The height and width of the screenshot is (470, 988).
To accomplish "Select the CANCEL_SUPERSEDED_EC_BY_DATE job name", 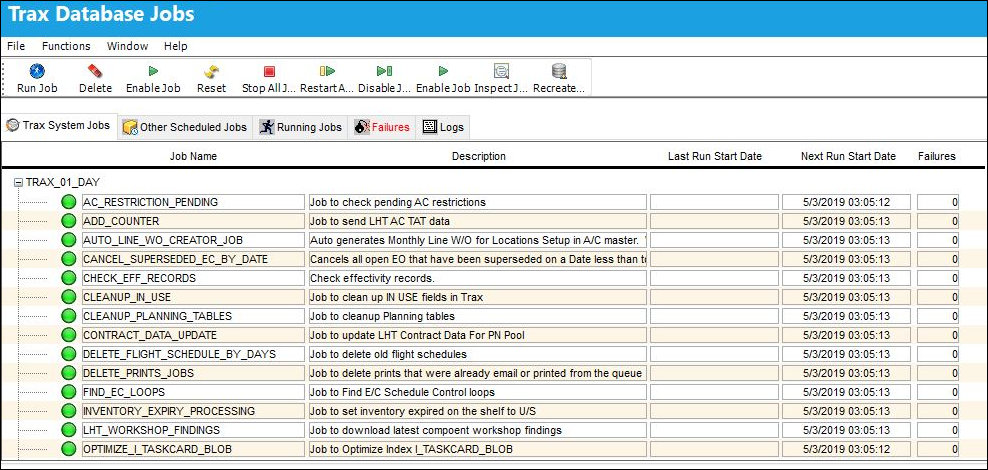I will 193,259.
